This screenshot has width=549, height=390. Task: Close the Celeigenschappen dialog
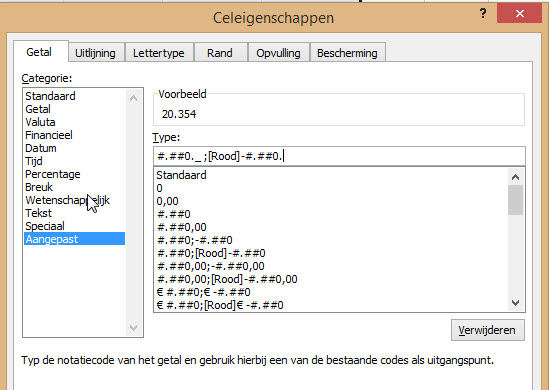coord(520,14)
